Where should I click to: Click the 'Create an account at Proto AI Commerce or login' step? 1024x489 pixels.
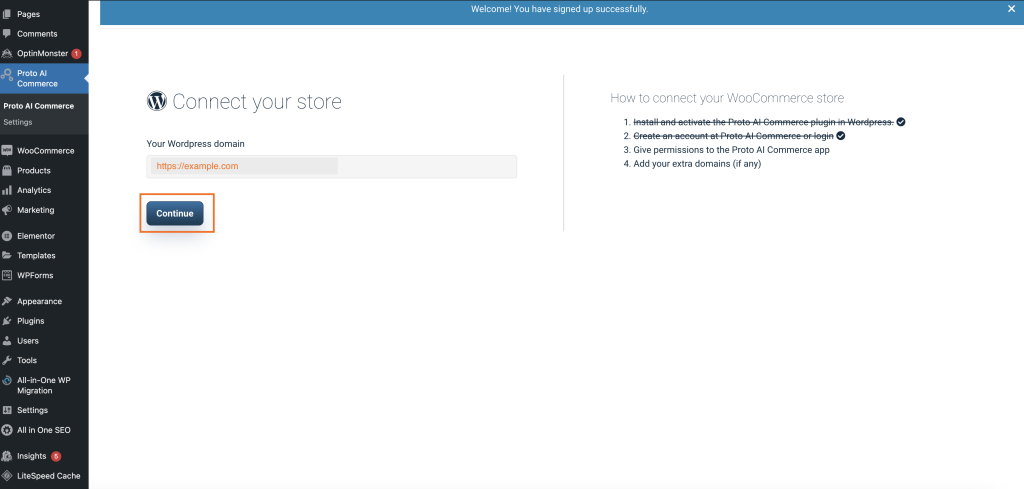tap(733, 136)
